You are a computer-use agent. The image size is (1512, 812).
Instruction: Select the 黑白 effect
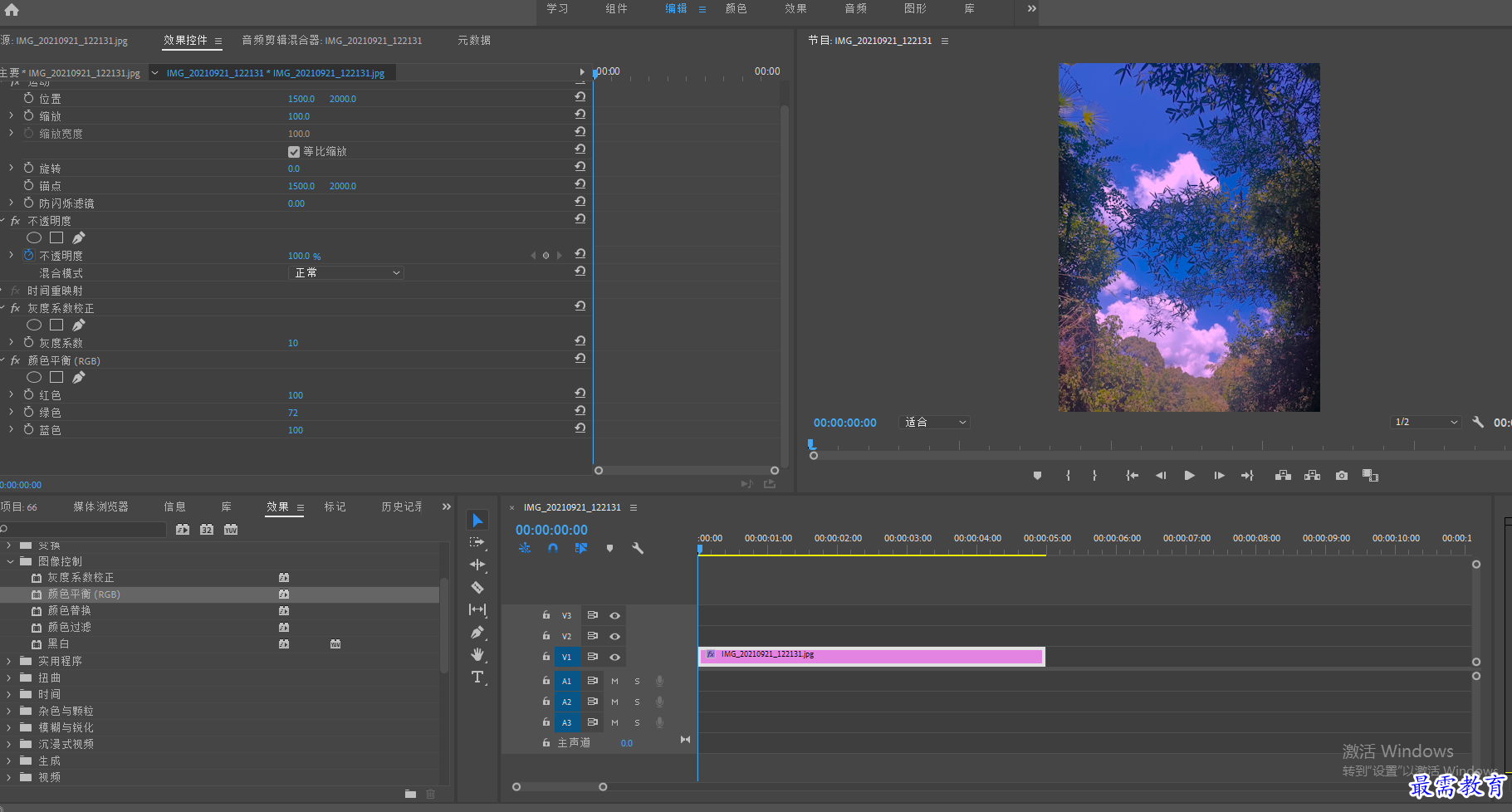tap(58, 643)
